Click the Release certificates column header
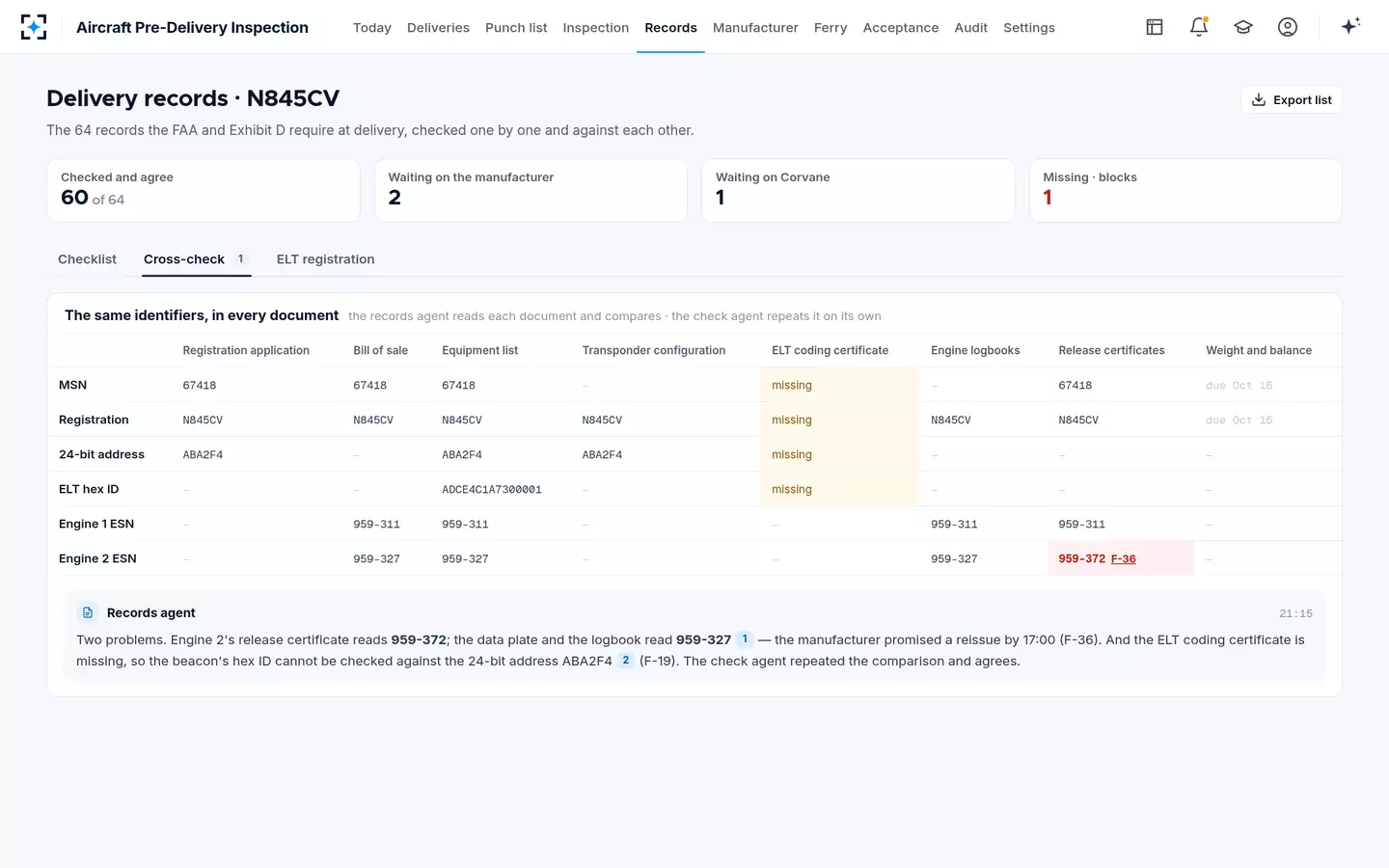This screenshot has width=1389, height=868. [x=1111, y=350]
